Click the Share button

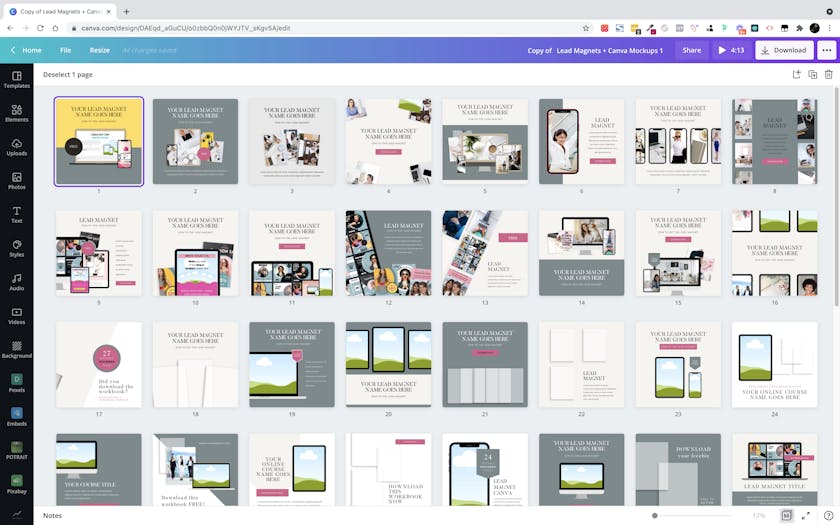click(x=691, y=50)
